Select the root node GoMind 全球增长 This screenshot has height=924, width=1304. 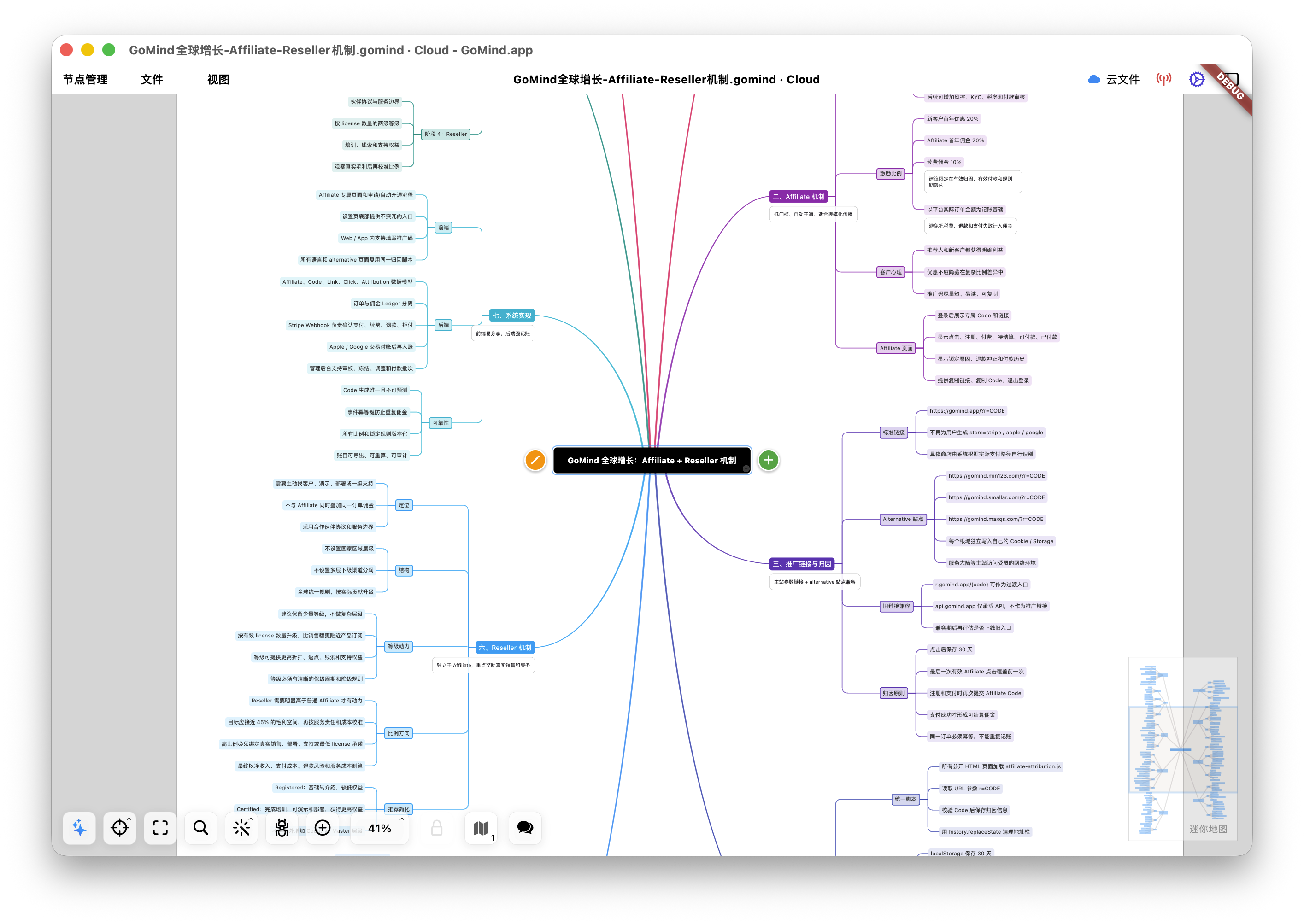tap(652, 460)
